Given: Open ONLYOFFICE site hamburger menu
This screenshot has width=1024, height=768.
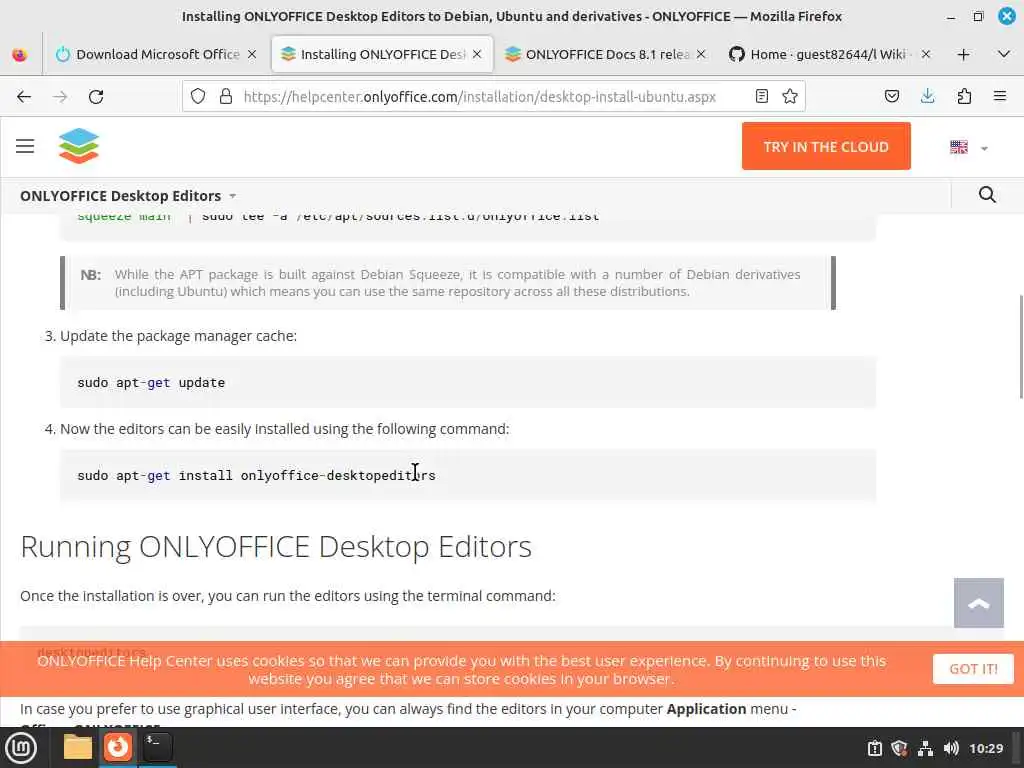Looking at the screenshot, I should tap(25, 146).
